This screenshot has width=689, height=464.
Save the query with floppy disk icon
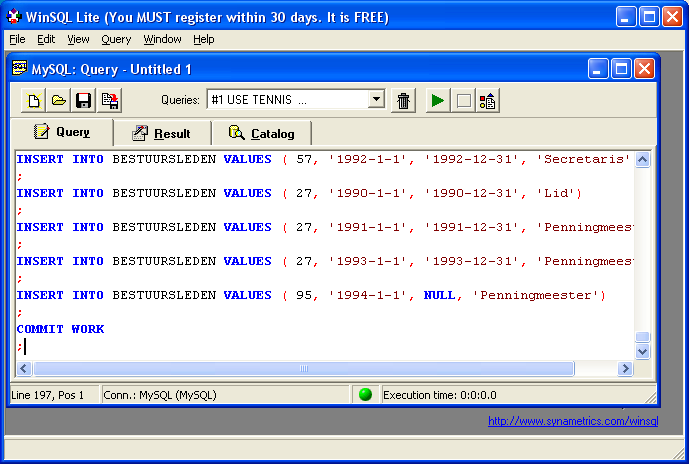(x=83, y=101)
